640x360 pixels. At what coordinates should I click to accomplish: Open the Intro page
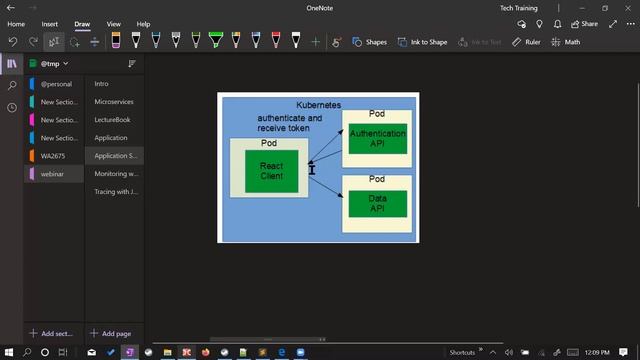114,84
